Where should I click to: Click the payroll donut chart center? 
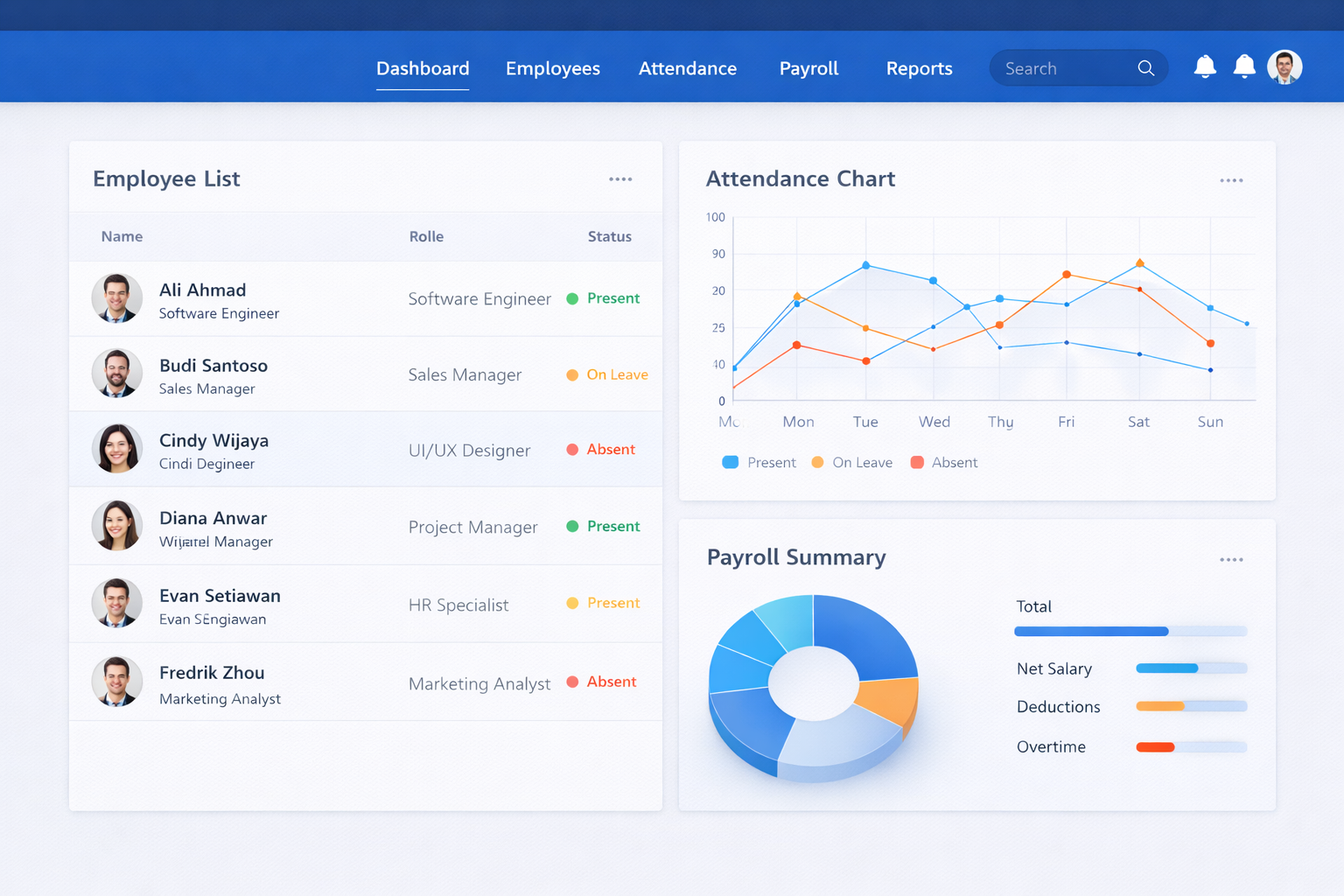[814, 682]
